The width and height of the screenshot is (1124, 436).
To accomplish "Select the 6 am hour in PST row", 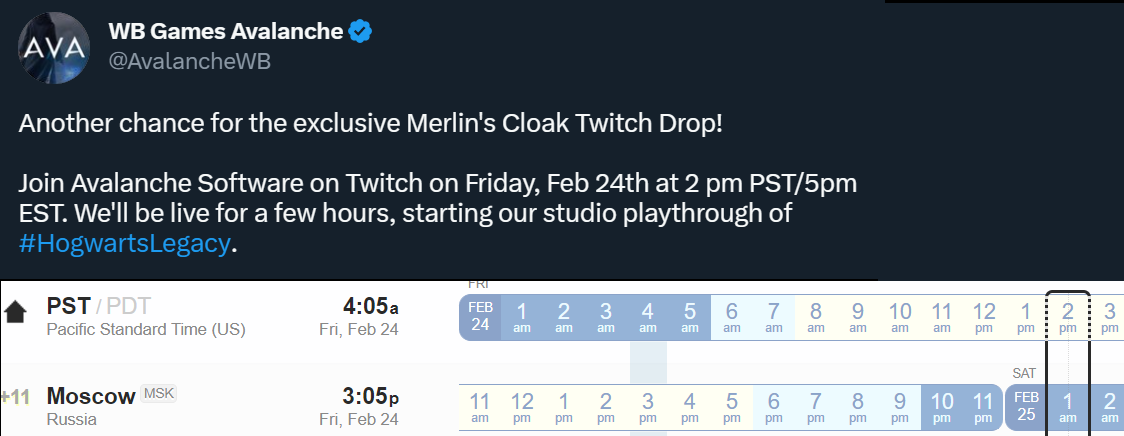I will click(732, 317).
